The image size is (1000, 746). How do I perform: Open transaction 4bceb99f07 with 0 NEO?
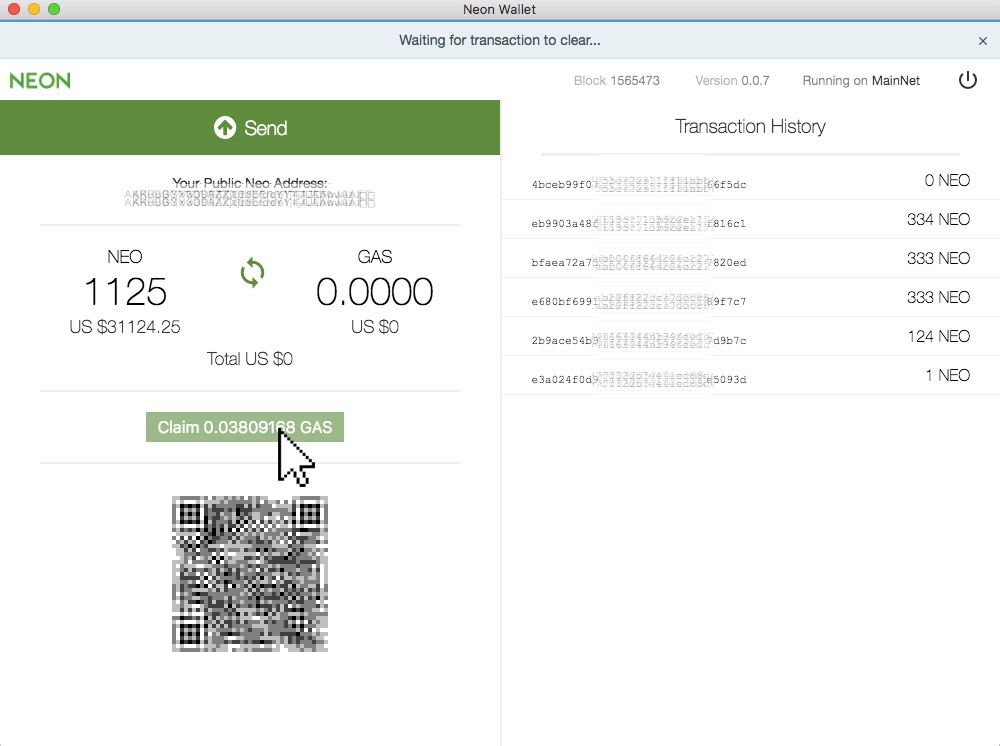click(750, 181)
